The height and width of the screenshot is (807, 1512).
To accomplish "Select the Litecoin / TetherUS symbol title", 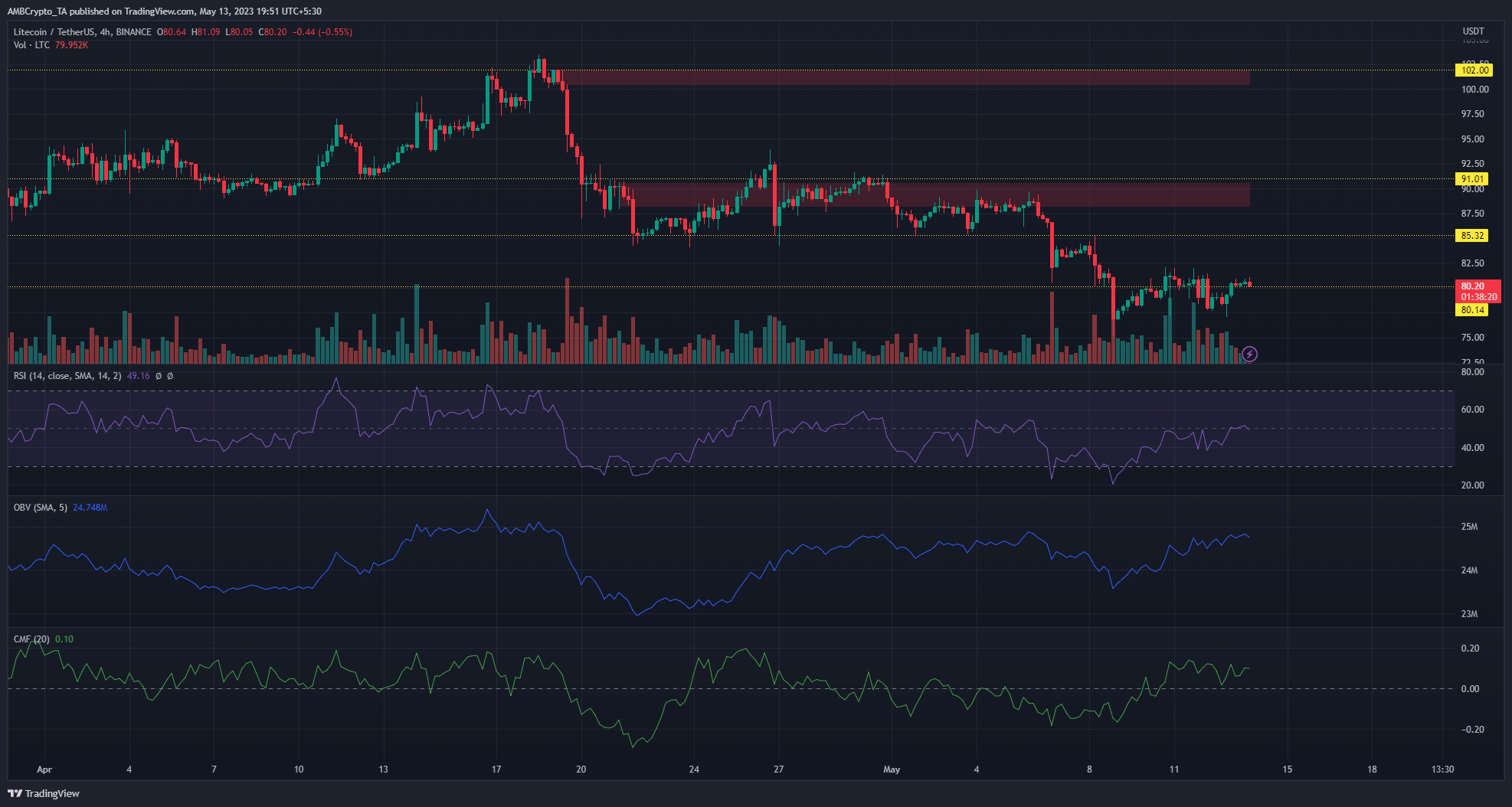I will 54,32.
